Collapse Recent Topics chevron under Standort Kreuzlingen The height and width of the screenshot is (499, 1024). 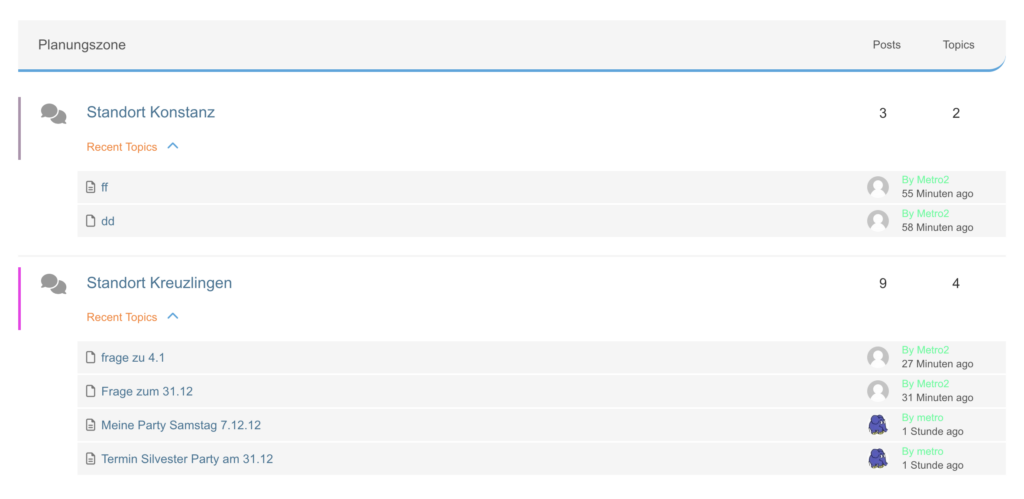coord(173,316)
